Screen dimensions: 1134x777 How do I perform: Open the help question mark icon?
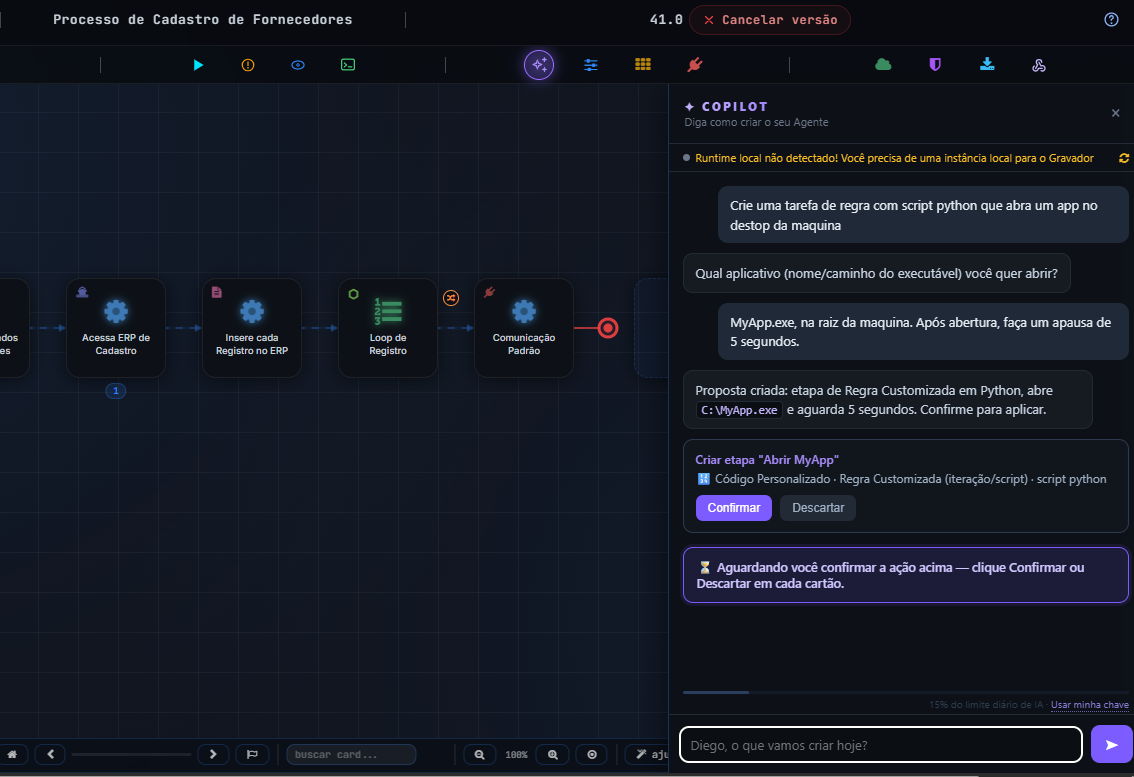(1112, 20)
